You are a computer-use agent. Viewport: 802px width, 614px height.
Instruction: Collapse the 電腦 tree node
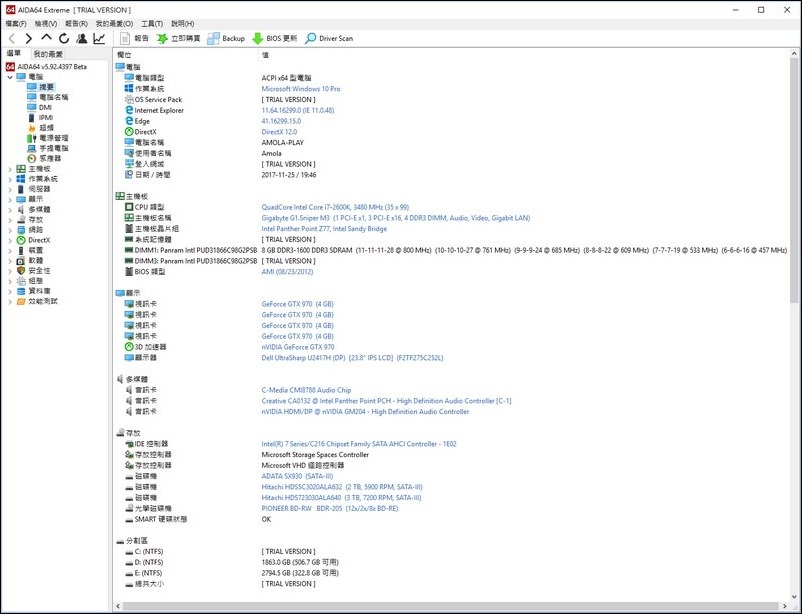(x=10, y=77)
